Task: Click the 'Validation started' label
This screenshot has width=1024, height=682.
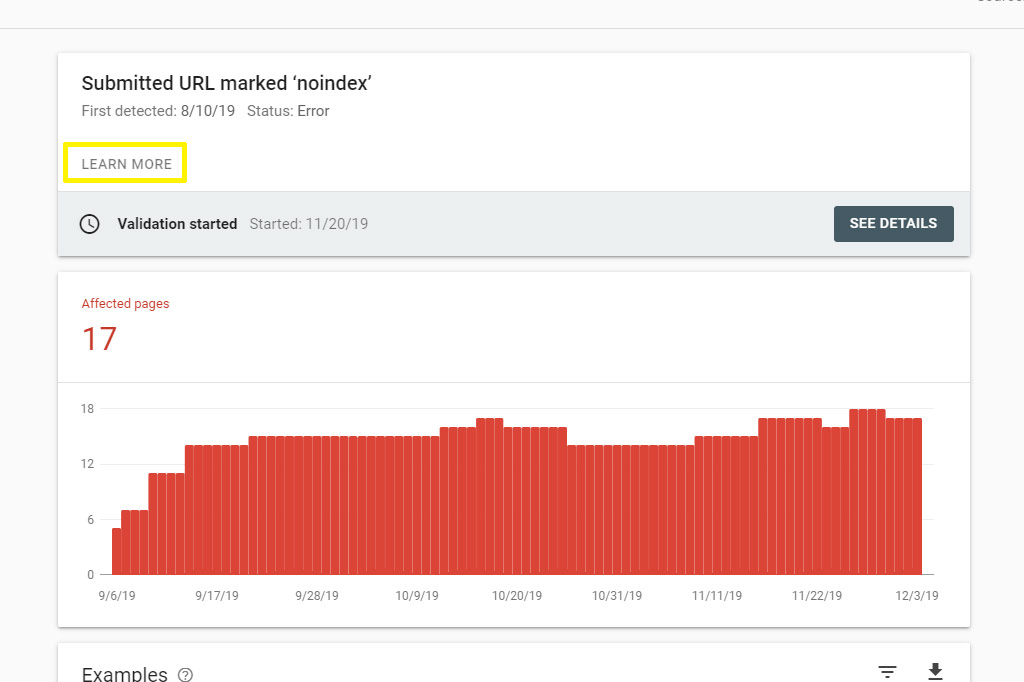Action: coord(177,224)
